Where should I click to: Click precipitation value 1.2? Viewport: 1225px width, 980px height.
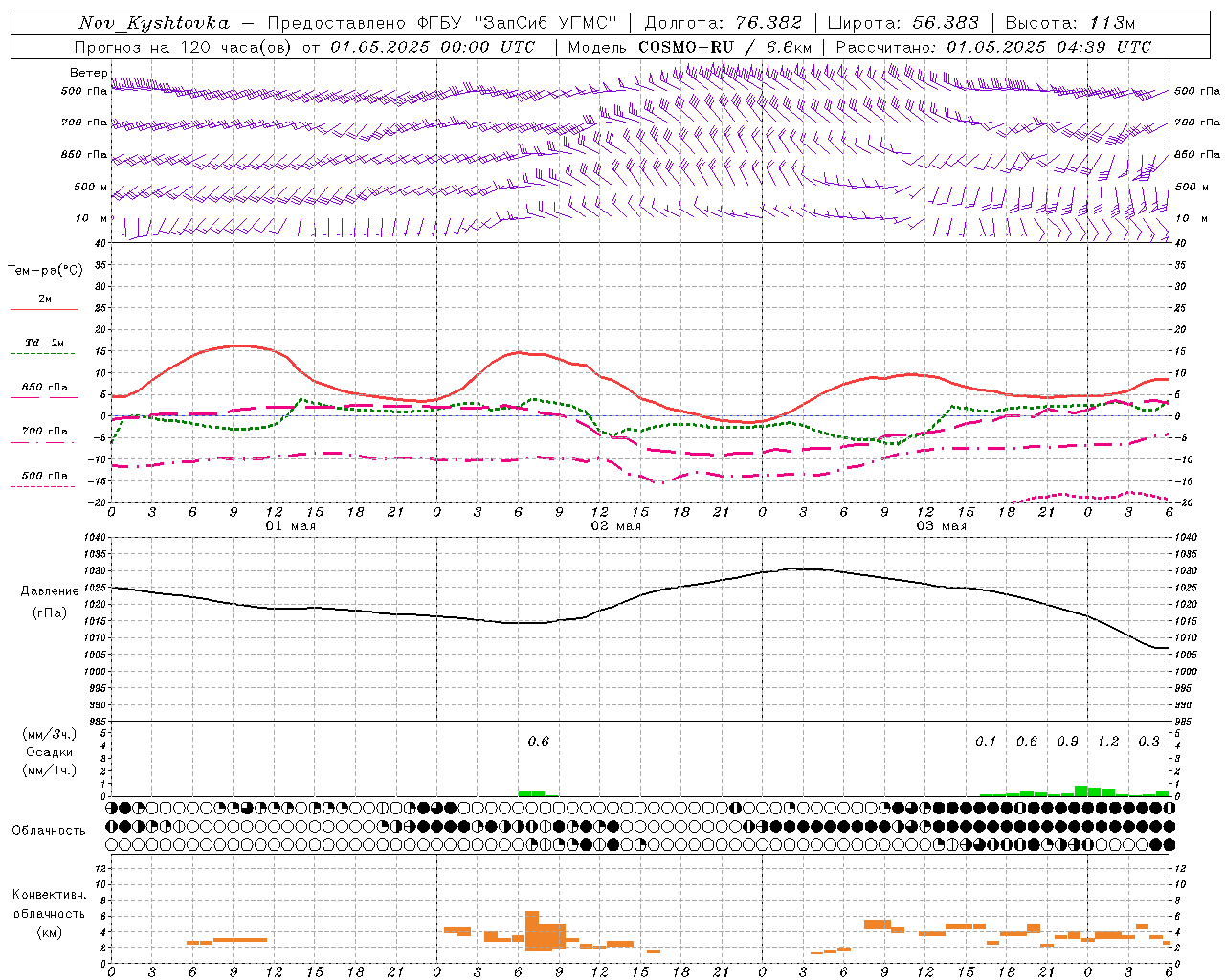[1108, 741]
